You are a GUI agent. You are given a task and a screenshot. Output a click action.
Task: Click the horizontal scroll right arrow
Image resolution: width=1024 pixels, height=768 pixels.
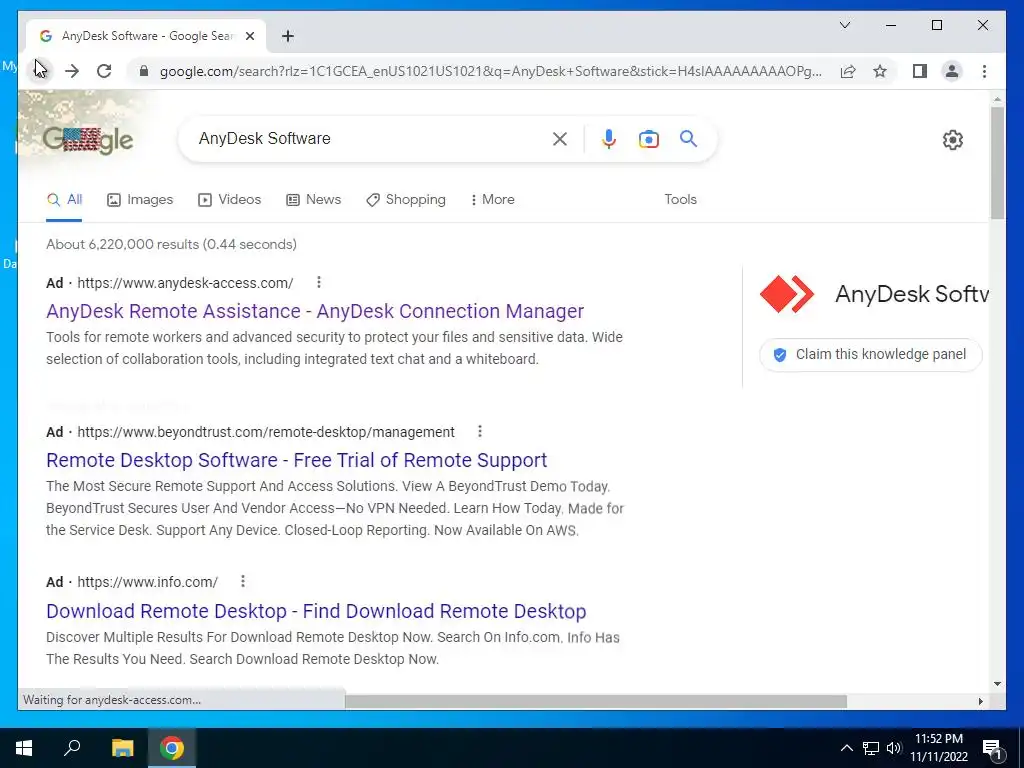click(x=980, y=701)
